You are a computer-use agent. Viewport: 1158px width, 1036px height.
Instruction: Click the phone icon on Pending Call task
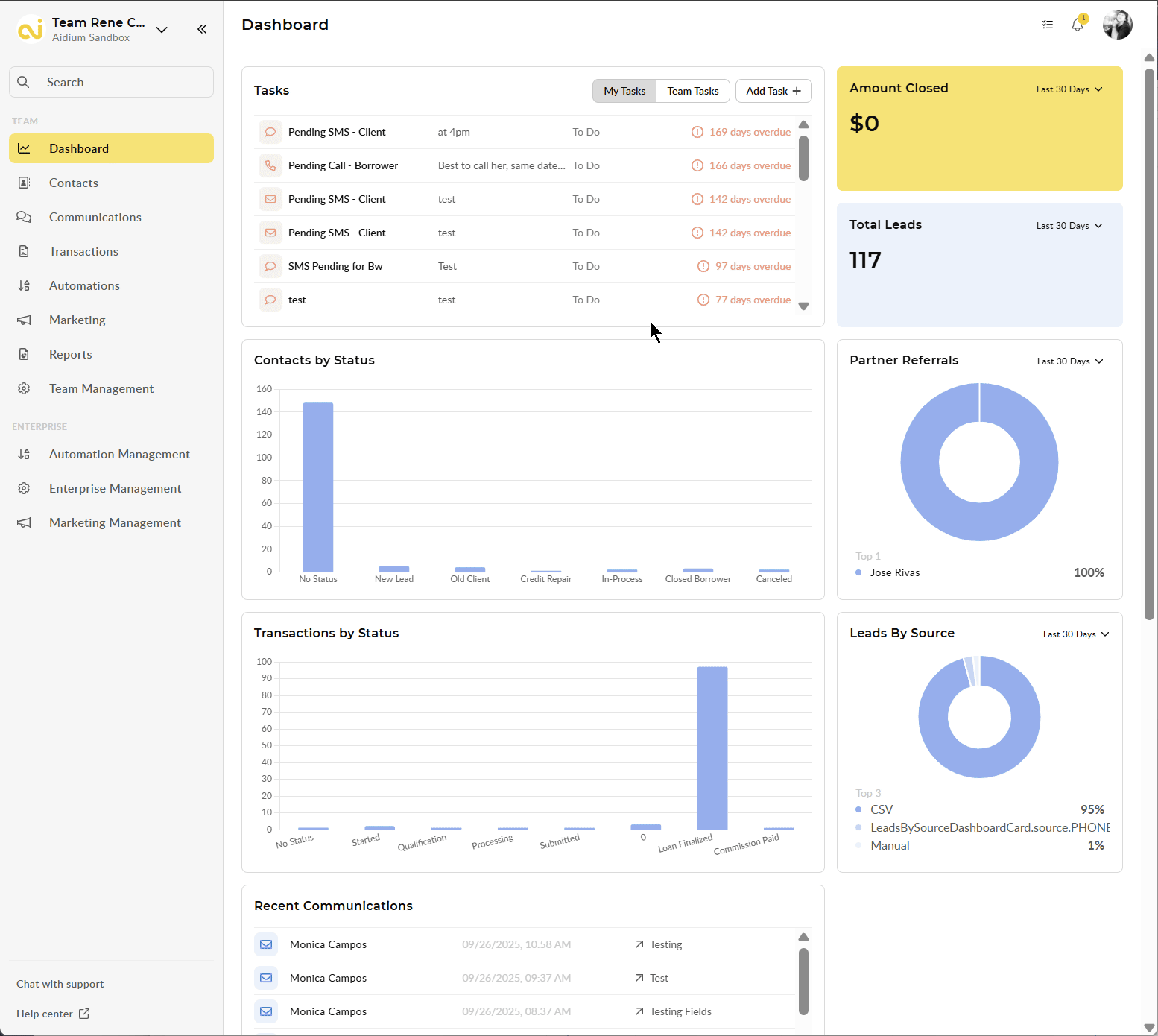[x=270, y=165]
